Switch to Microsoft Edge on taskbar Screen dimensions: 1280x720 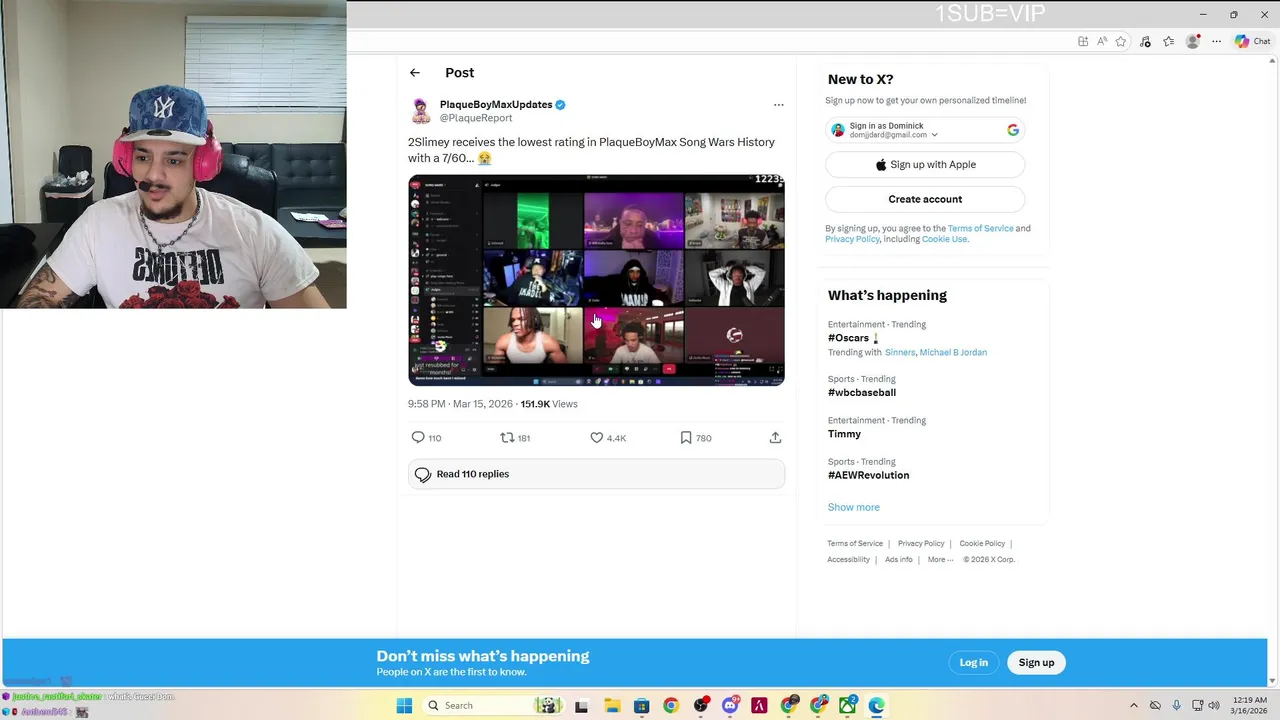click(x=877, y=706)
